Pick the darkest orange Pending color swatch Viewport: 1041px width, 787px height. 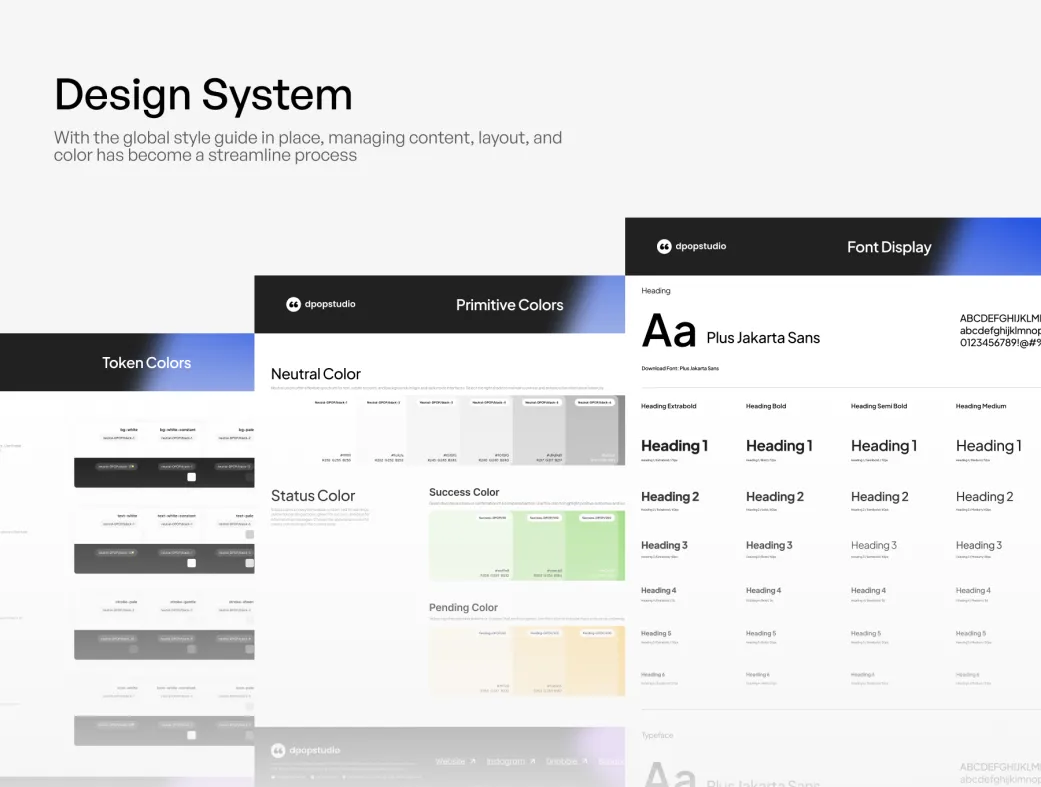pos(598,660)
